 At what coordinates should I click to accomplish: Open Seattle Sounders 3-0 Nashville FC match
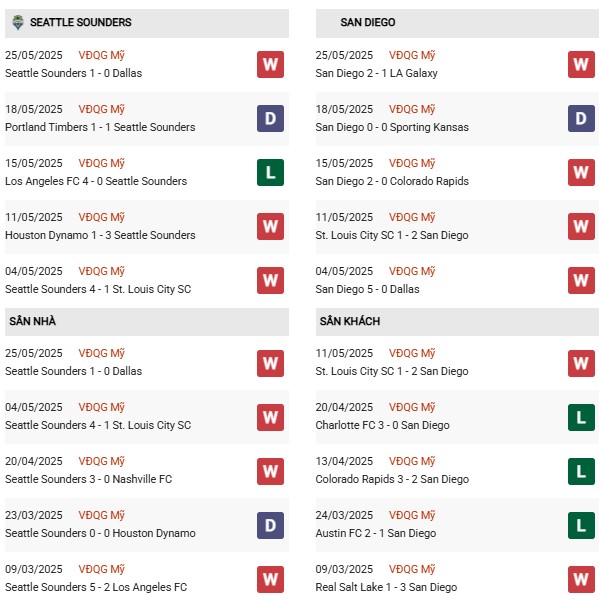coord(89,479)
